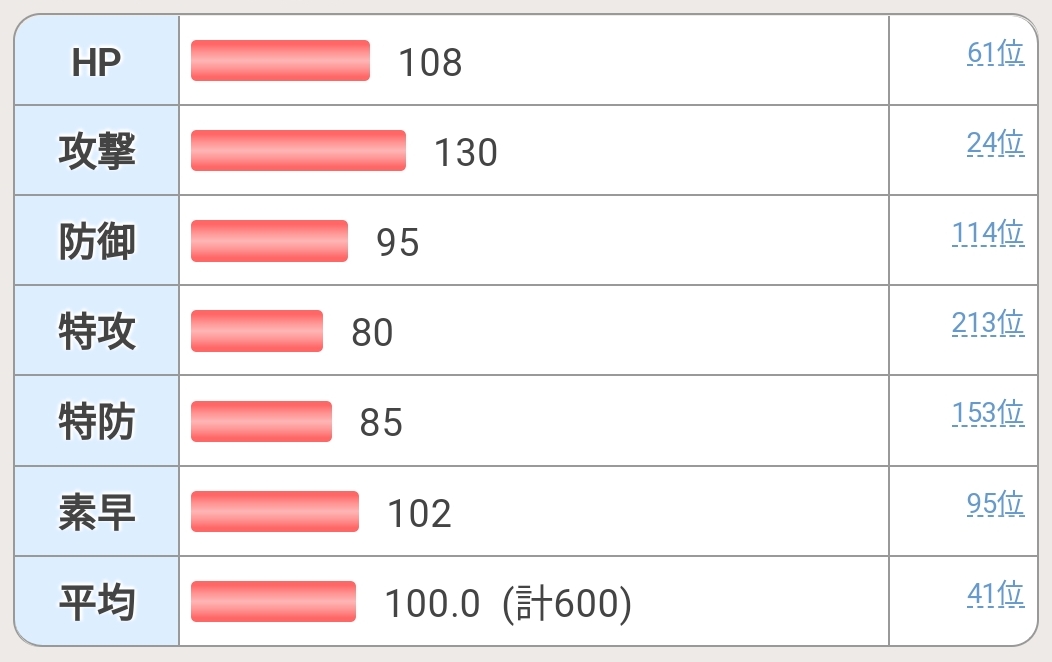The image size is (1052, 662).
Task: Click the 素早 95位 ranking link
Action: tap(995, 503)
